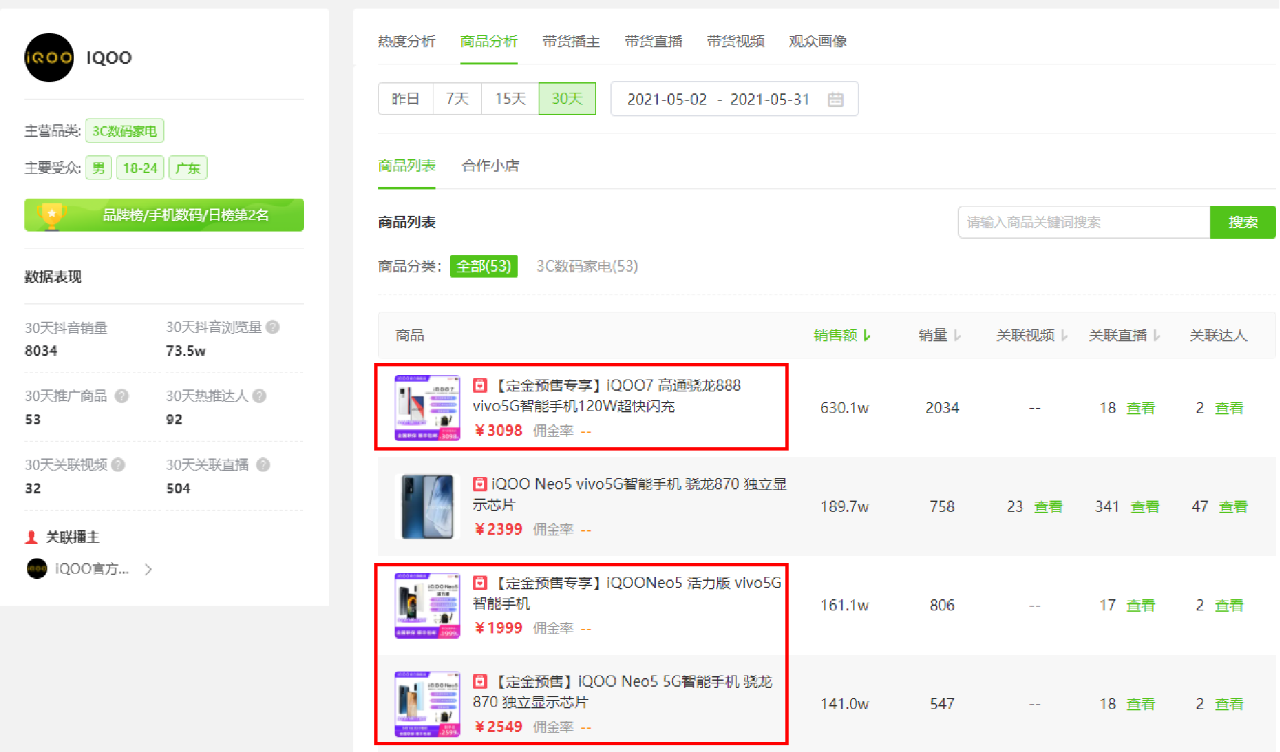
Task: Click help icon beside 30天关联视频
Action: pos(118,465)
